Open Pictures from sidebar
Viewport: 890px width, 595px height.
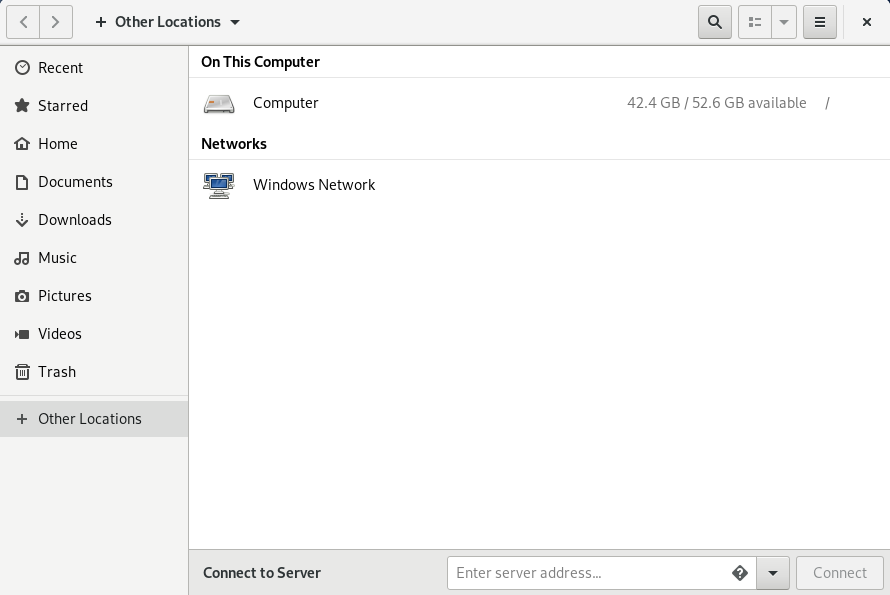(x=64, y=296)
